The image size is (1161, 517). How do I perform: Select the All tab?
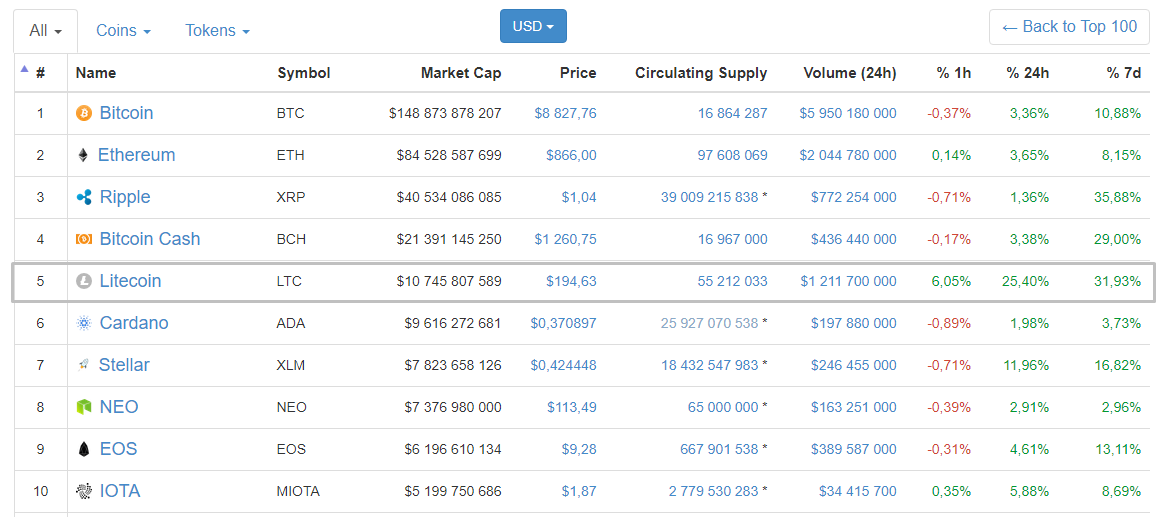[x=45, y=31]
